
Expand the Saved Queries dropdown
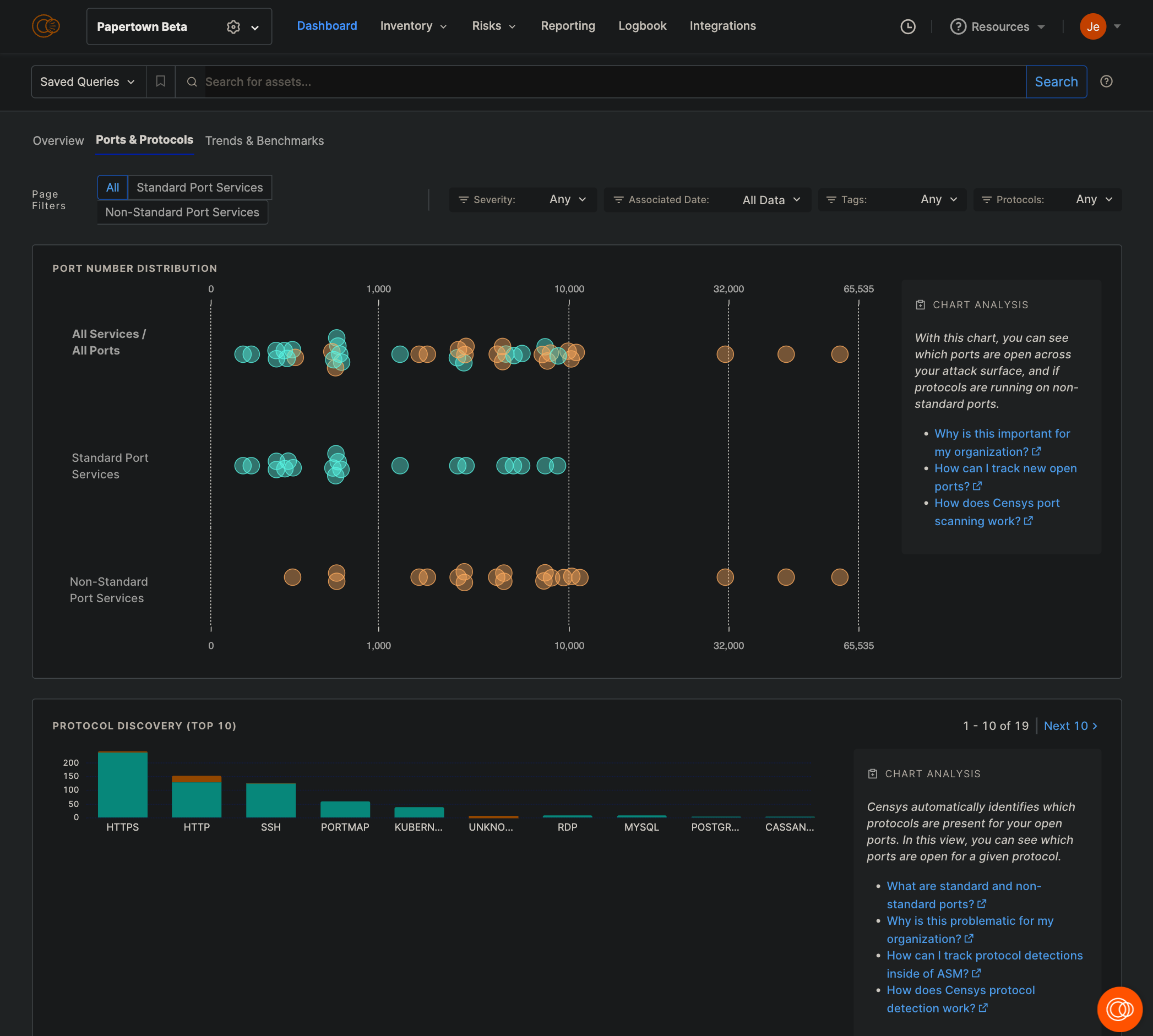click(x=88, y=82)
